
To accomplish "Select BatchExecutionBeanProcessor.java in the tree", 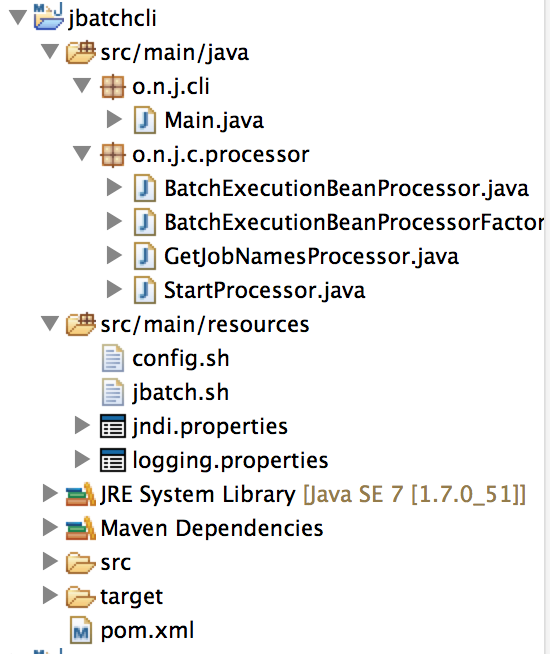I will pyautogui.click(x=347, y=188).
